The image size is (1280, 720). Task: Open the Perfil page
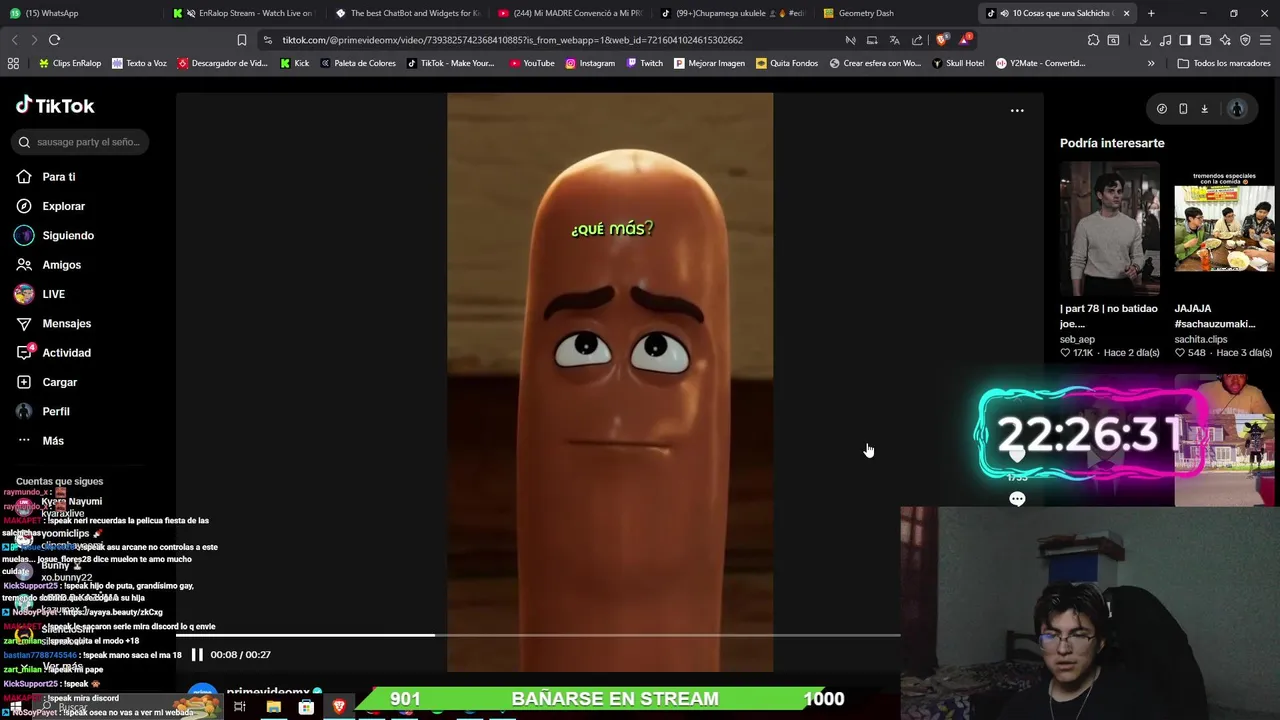pyautogui.click(x=43, y=412)
